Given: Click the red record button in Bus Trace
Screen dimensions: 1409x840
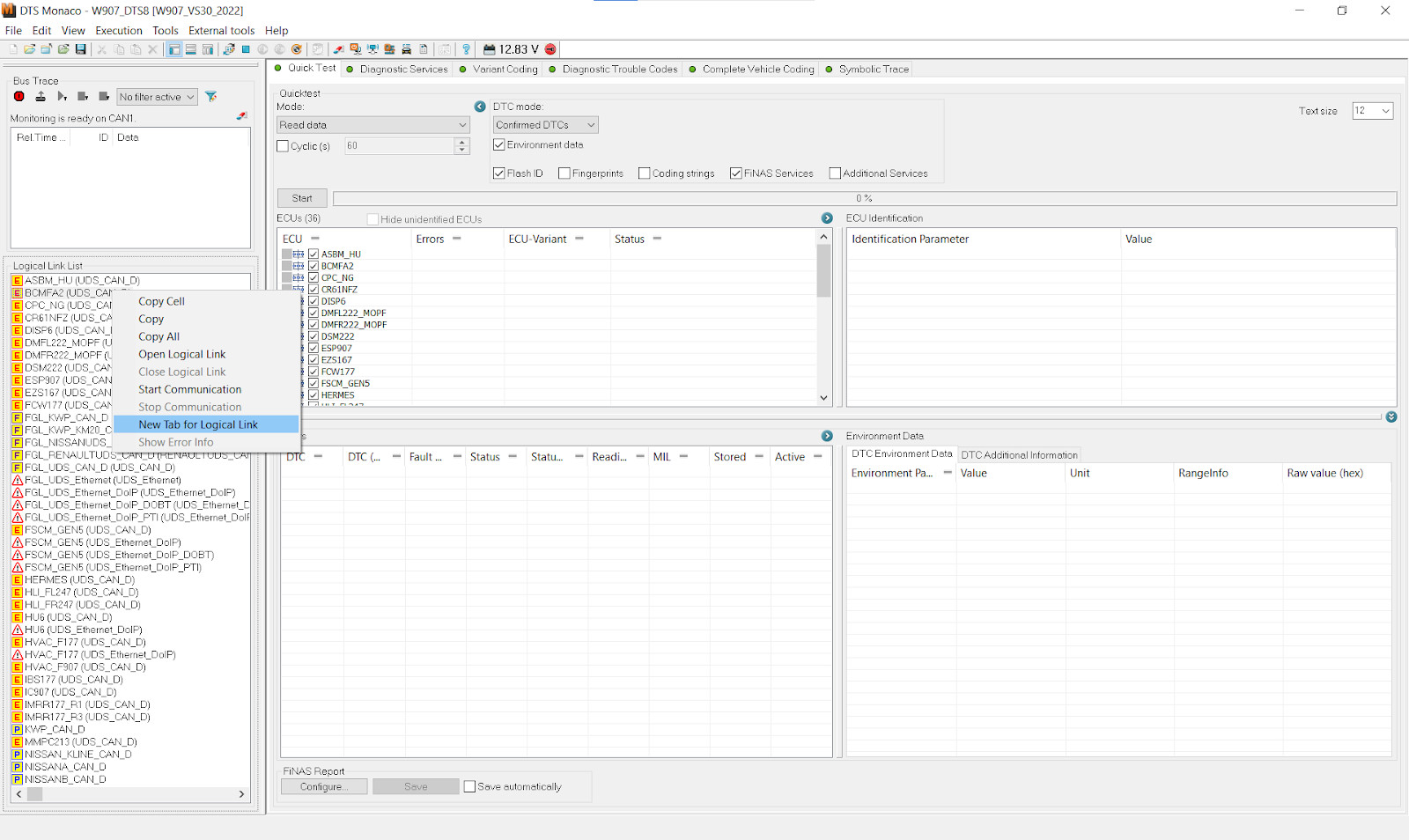Looking at the screenshot, I should pos(19,97).
